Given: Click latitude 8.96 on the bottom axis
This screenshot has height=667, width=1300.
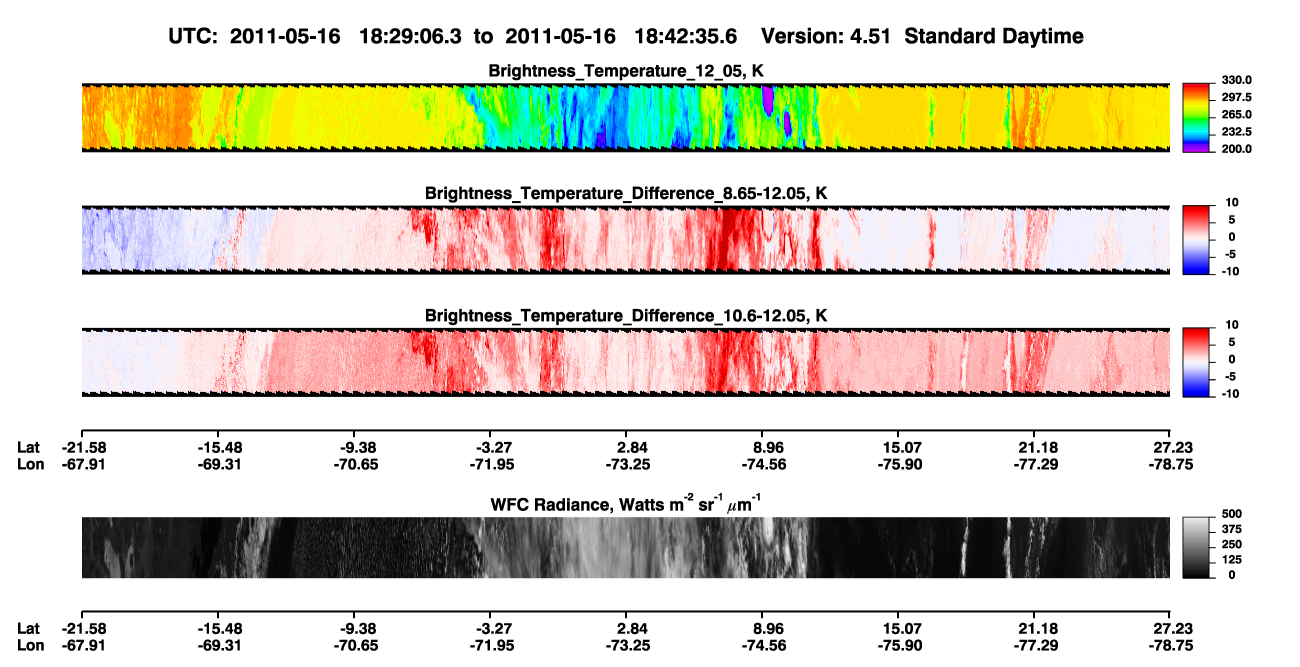Looking at the screenshot, I should pyautogui.click(x=770, y=629).
